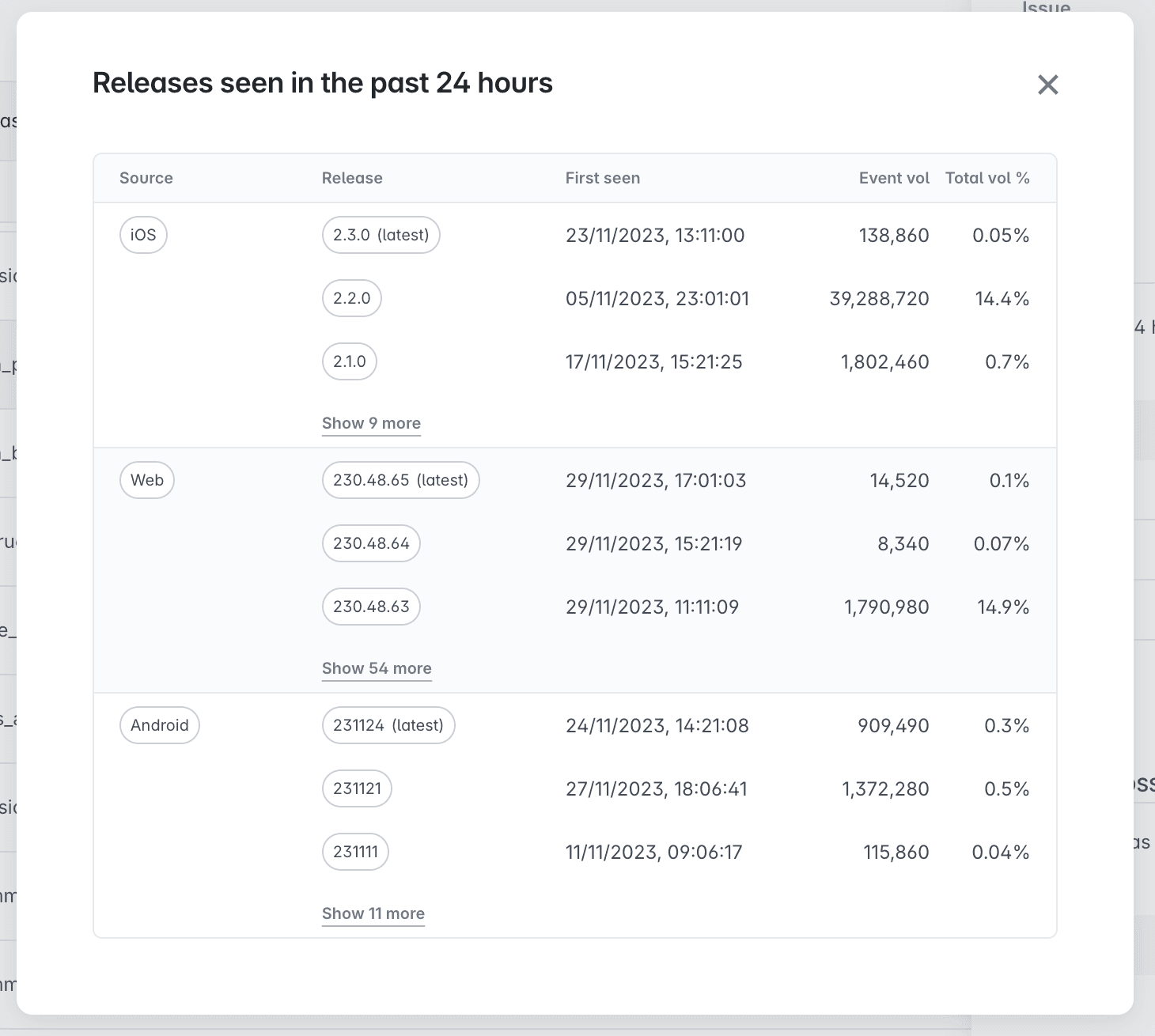Click the Total vol % column header

point(987,178)
